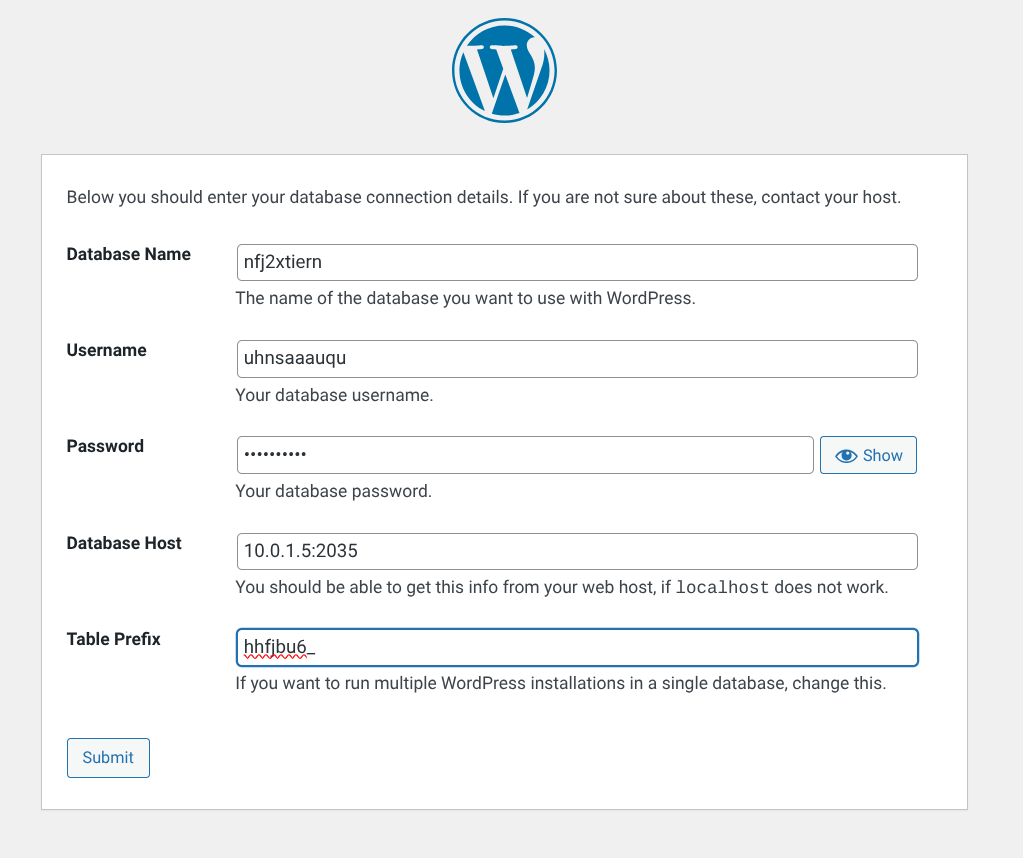
Task: Select the Password input field
Action: pos(525,455)
